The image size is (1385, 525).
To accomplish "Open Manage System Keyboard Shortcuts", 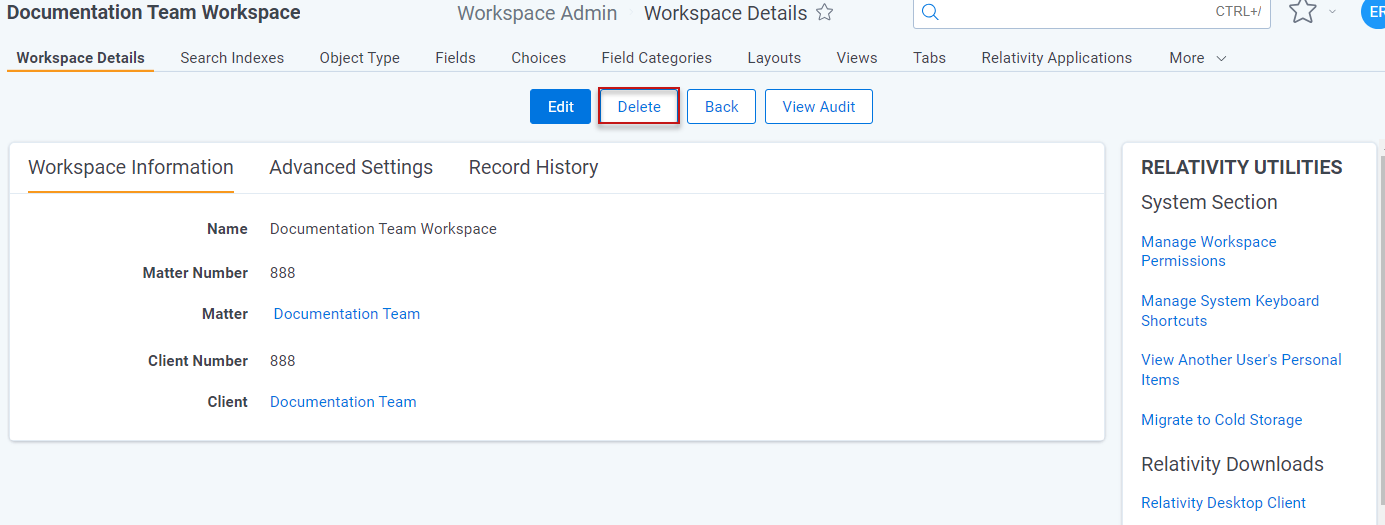I will click(1230, 311).
